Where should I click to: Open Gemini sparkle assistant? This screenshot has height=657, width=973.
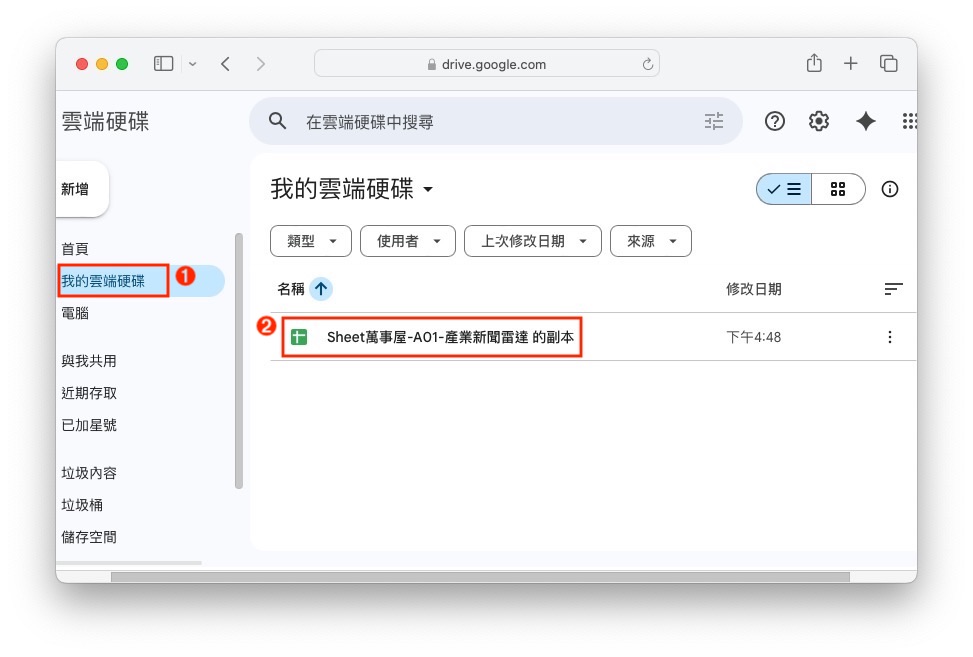[x=866, y=121]
